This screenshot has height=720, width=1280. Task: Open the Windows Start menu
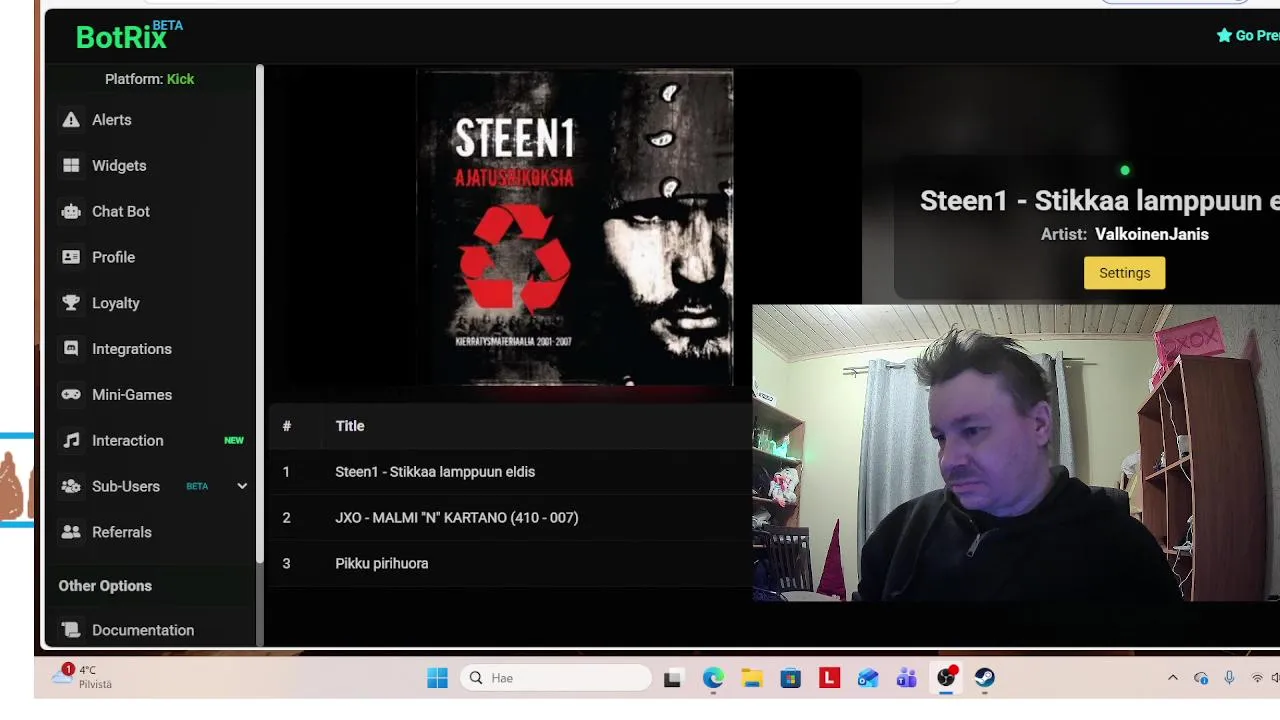(437, 678)
